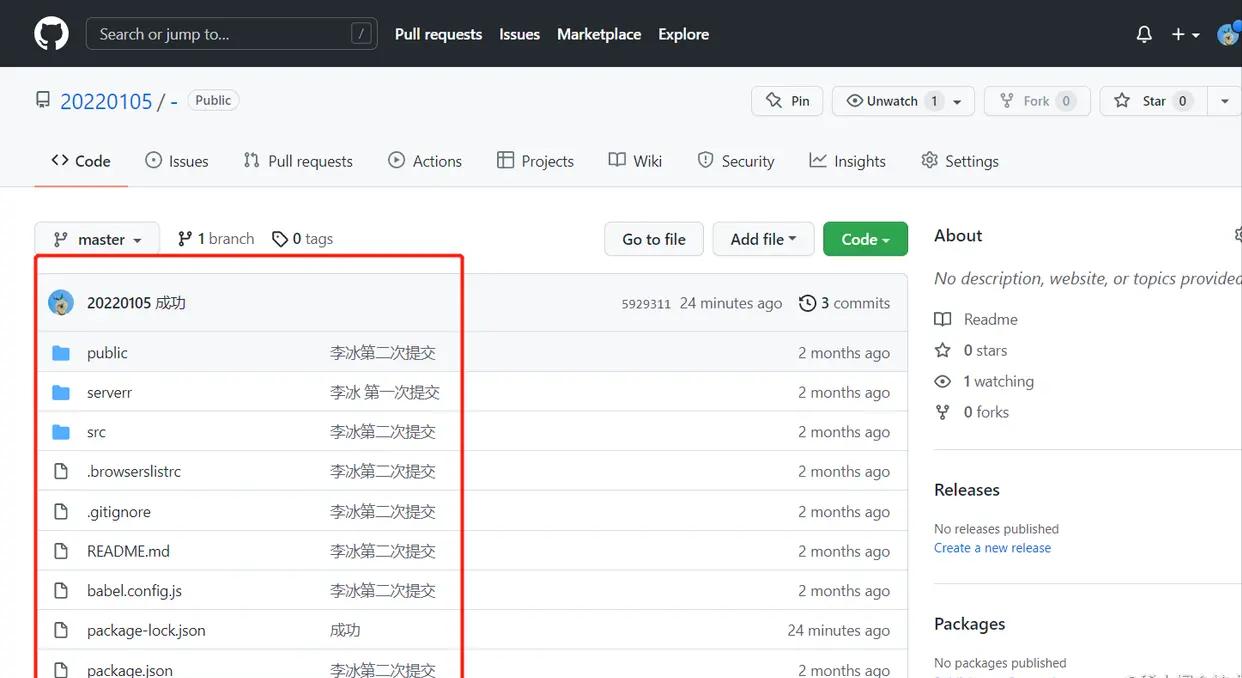The height and width of the screenshot is (678, 1242).
Task: Open the notifications bell icon
Action: (x=1143, y=33)
